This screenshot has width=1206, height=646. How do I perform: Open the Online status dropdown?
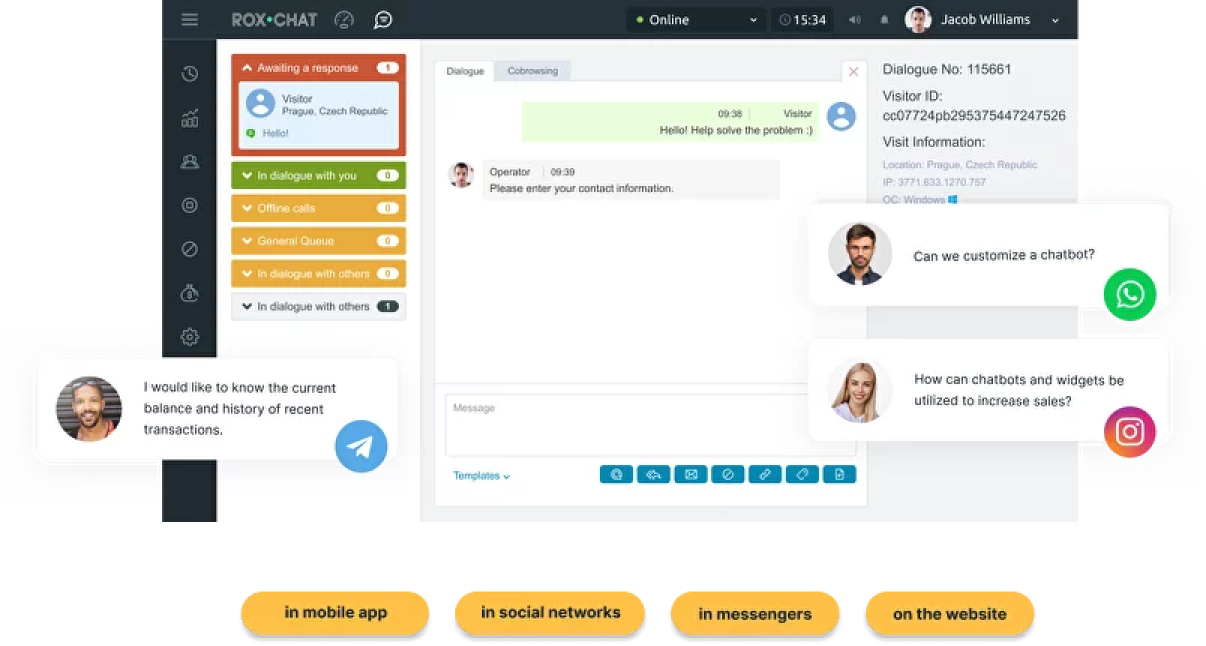click(697, 20)
